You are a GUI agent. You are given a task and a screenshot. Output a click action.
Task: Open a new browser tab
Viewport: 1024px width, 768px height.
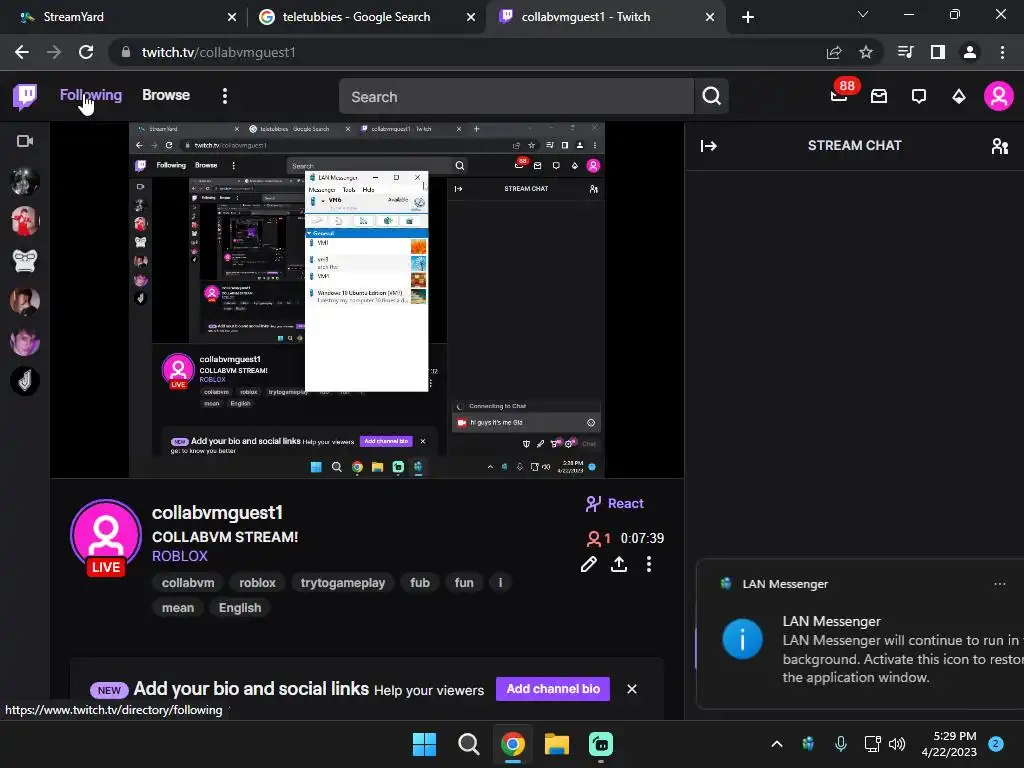748,17
